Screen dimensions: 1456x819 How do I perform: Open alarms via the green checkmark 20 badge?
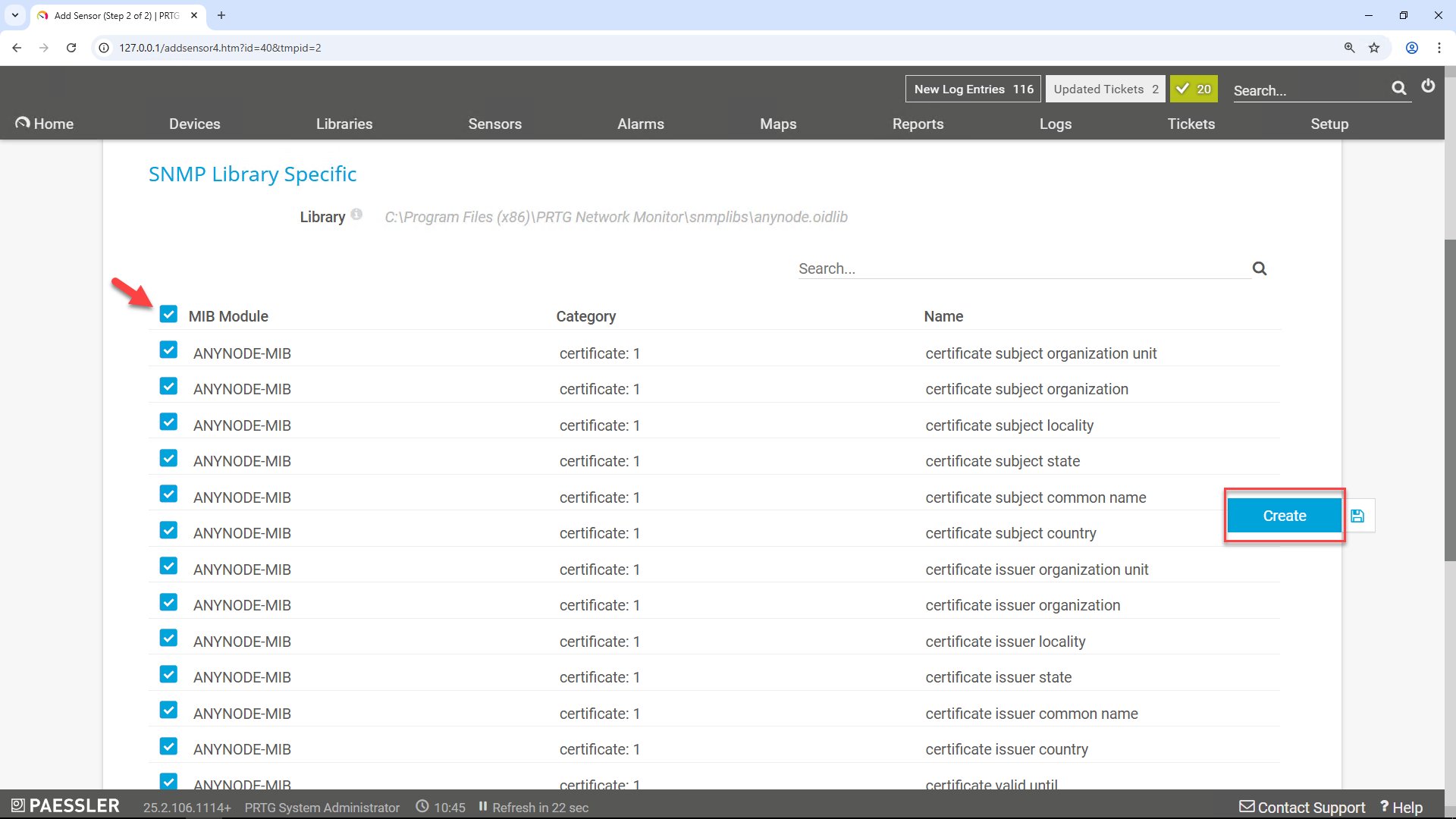click(1194, 89)
